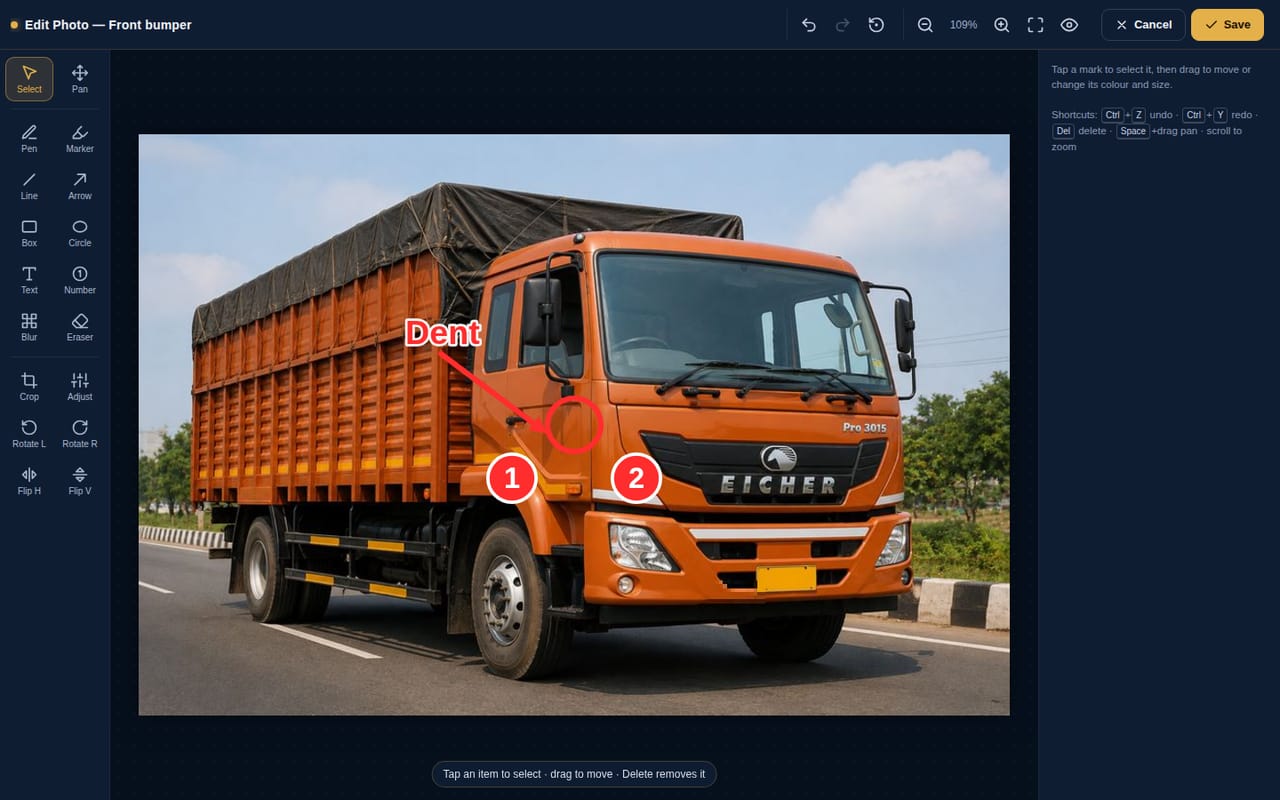
Task: Zoom in on the photo
Action: pos(1001,25)
